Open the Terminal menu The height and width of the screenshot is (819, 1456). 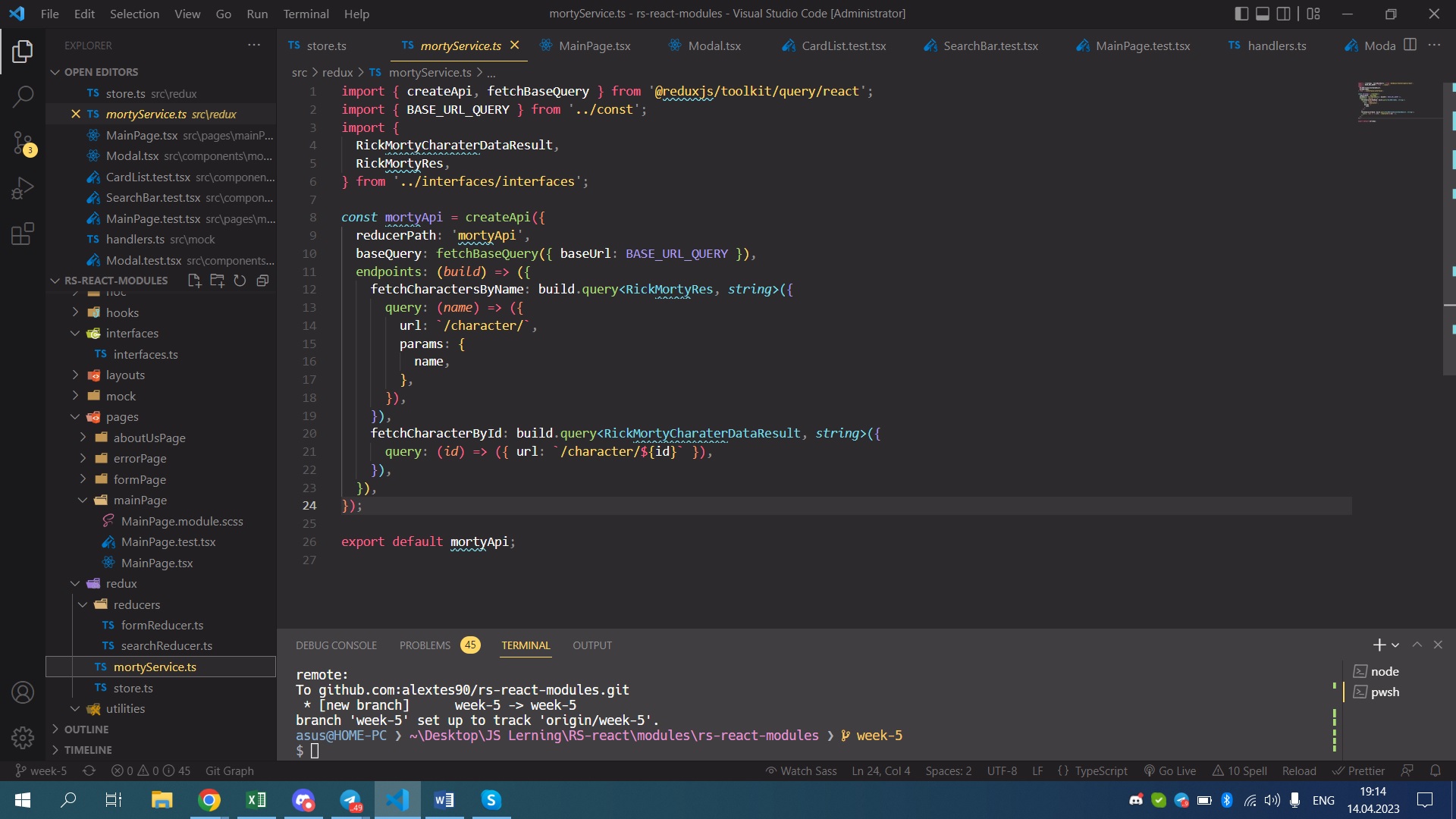pos(306,14)
